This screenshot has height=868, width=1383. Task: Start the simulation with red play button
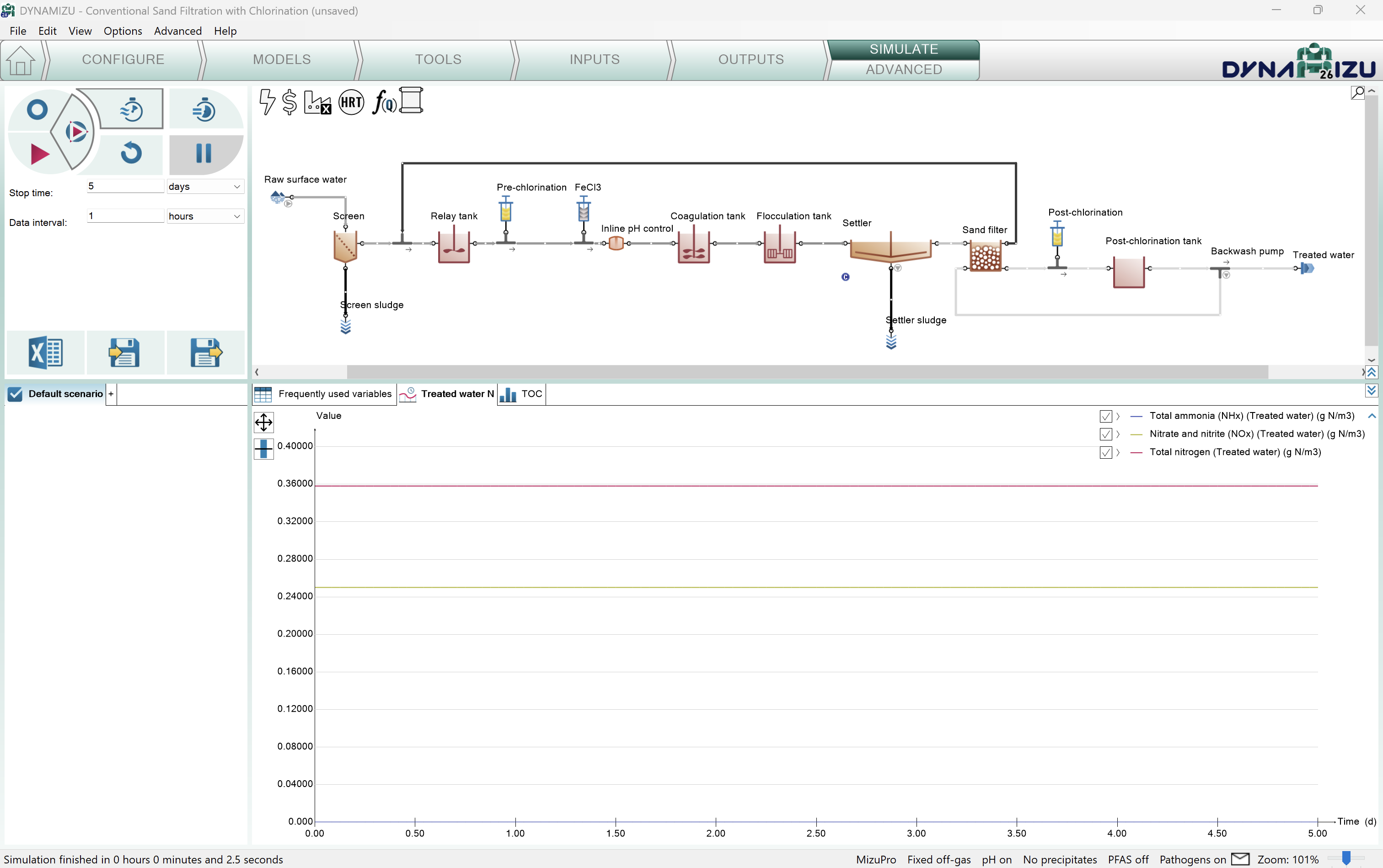39,154
